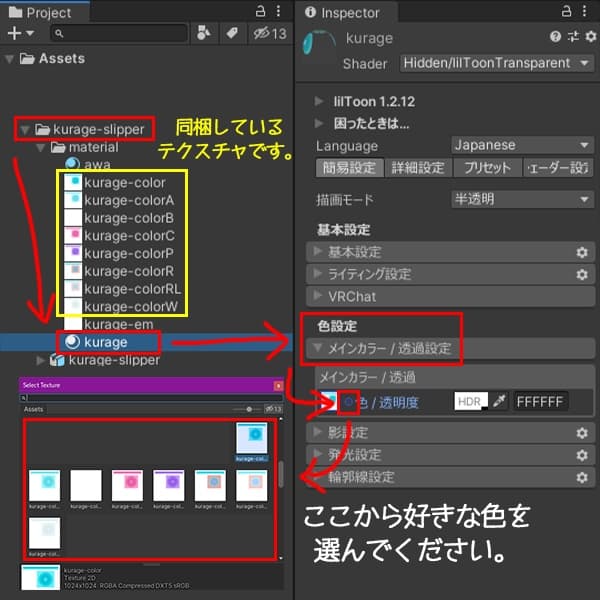Open the Language dropdown set to Japanese
This screenshot has height=600, width=600.
coord(522,145)
